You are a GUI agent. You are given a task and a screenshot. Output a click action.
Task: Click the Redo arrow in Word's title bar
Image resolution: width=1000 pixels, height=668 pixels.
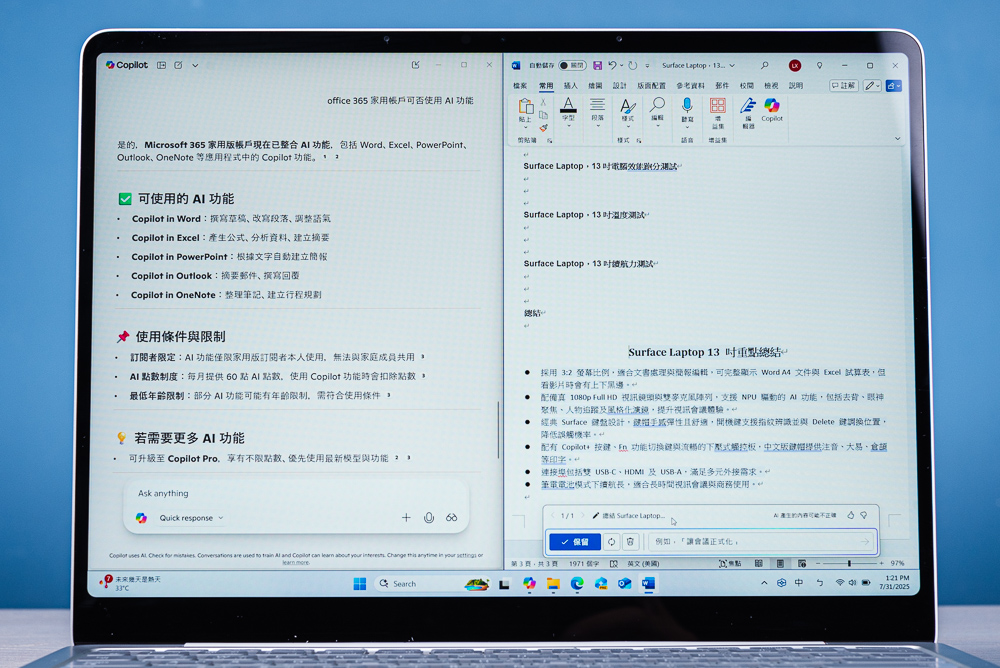click(x=633, y=65)
